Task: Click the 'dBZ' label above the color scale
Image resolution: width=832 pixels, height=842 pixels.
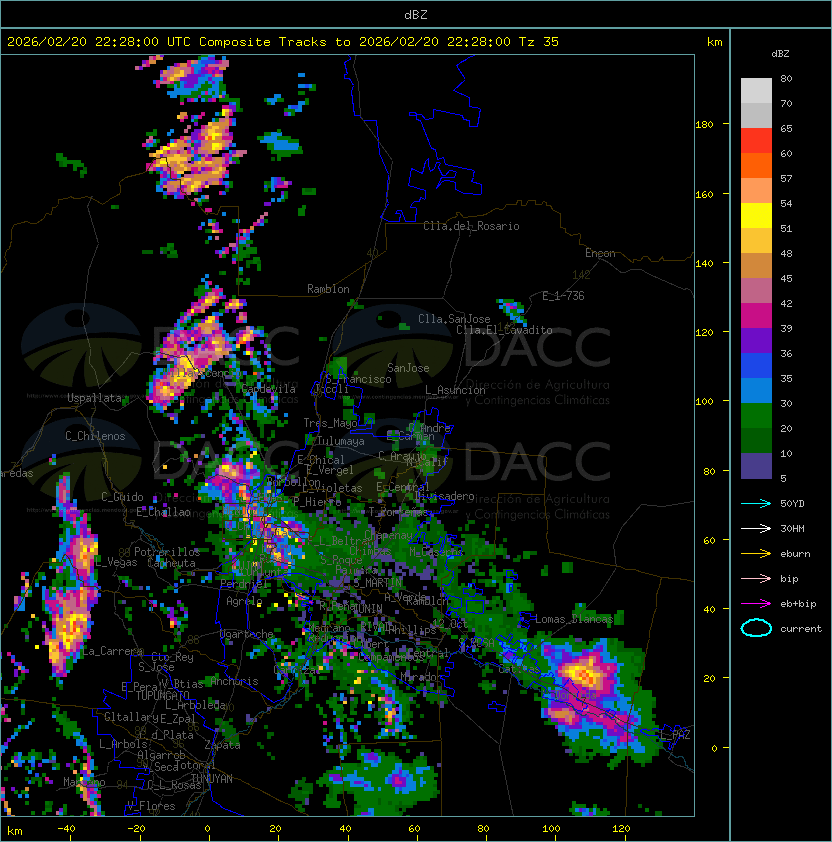Action: (780, 54)
